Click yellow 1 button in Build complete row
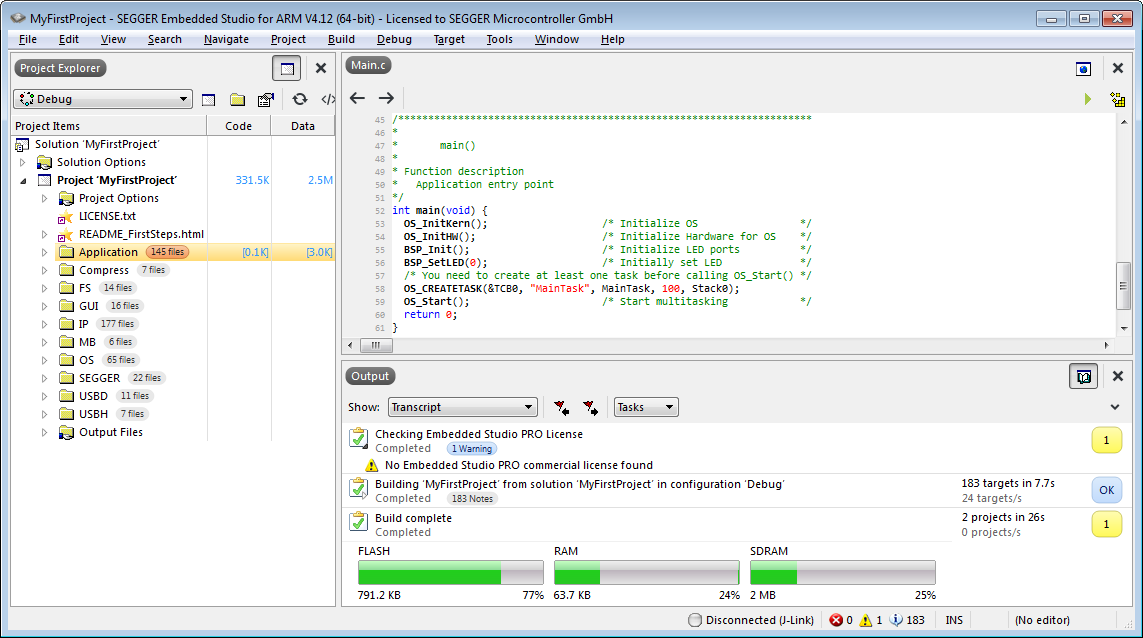Screen dimensions: 1143x638 [x=1107, y=524]
